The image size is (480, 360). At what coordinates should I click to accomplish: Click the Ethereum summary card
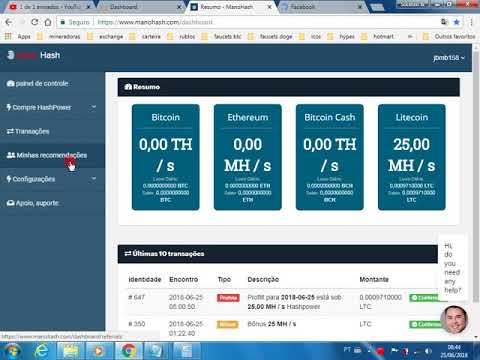click(248, 157)
